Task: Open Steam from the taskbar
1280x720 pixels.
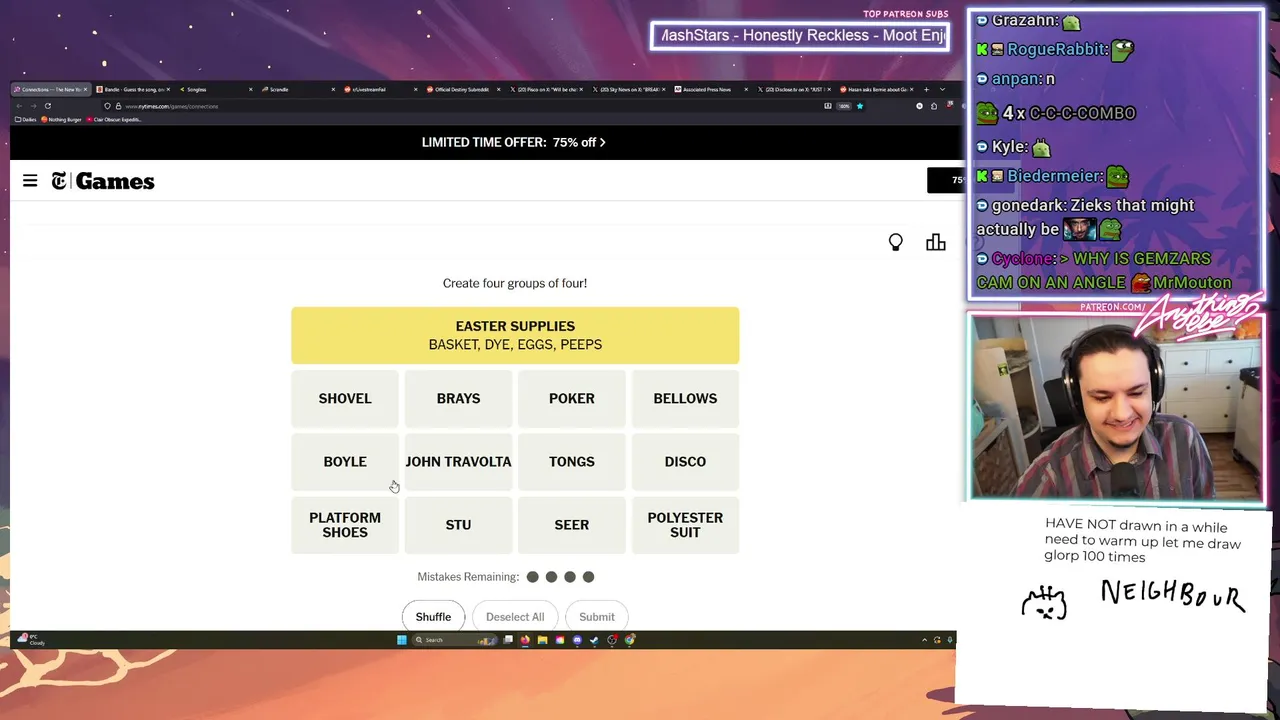Action: [x=594, y=640]
